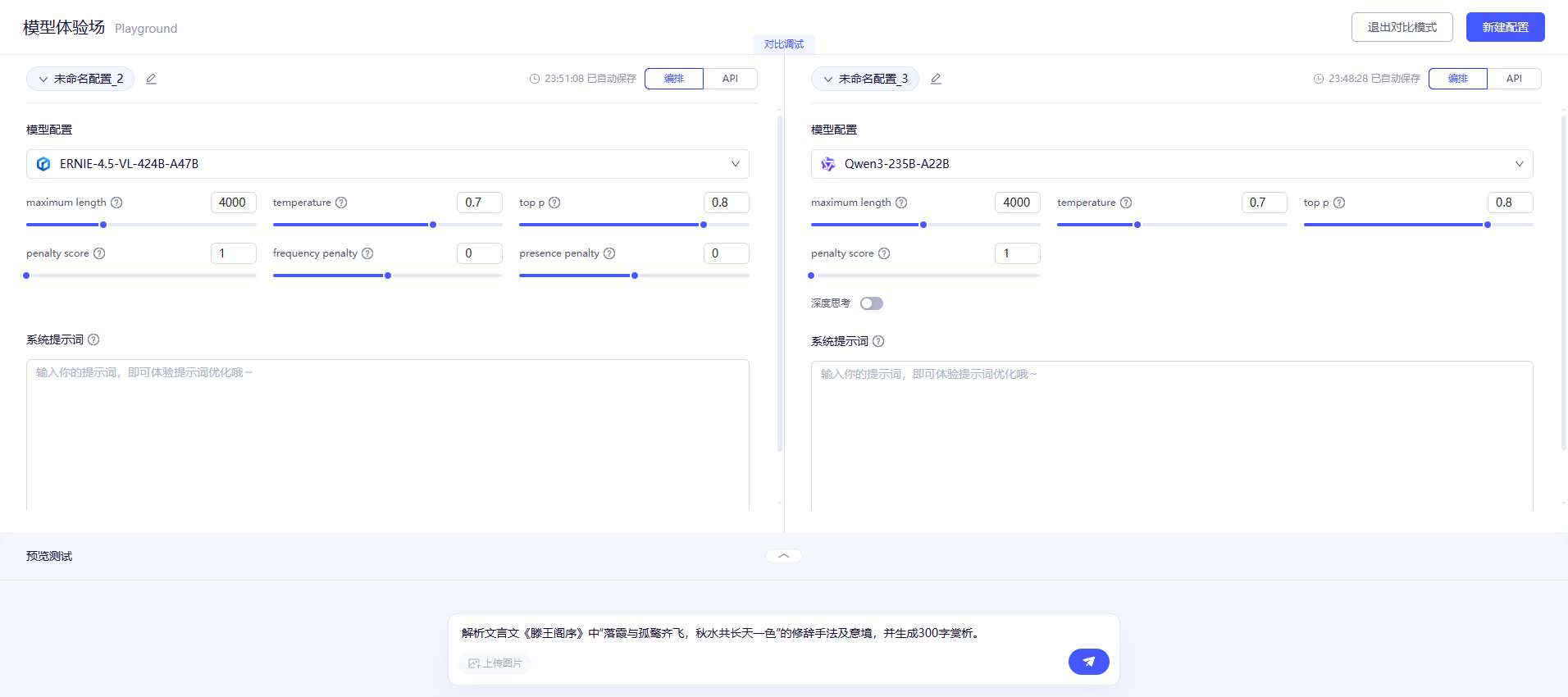This screenshot has width=1568, height=697.
Task: Click help icon beside left 系统提示词
Action: [x=93, y=339]
